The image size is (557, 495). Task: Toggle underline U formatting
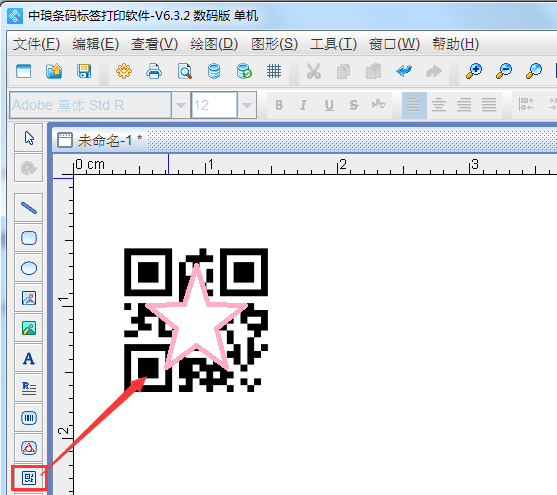tap(329, 105)
